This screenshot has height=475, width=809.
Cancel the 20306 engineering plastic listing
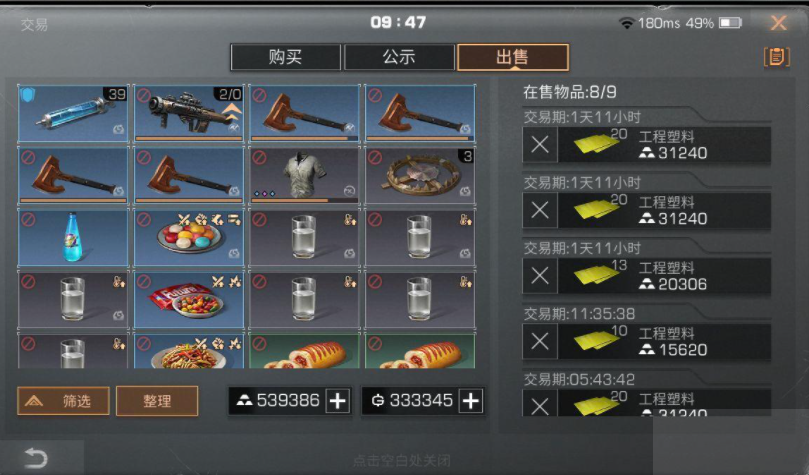tap(540, 276)
